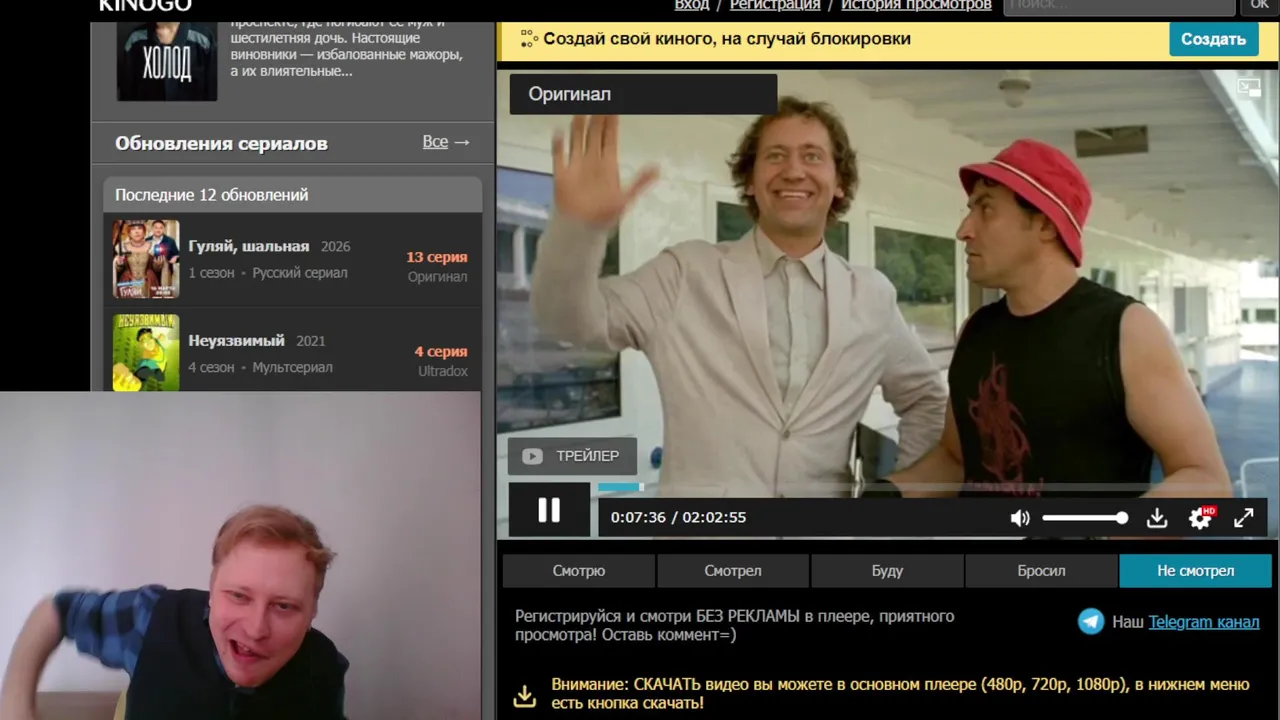The width and height of the screenshot is (1280, 720).
Task: Open the Оригинал voice-over dropdown
Action: click(643, 94)
